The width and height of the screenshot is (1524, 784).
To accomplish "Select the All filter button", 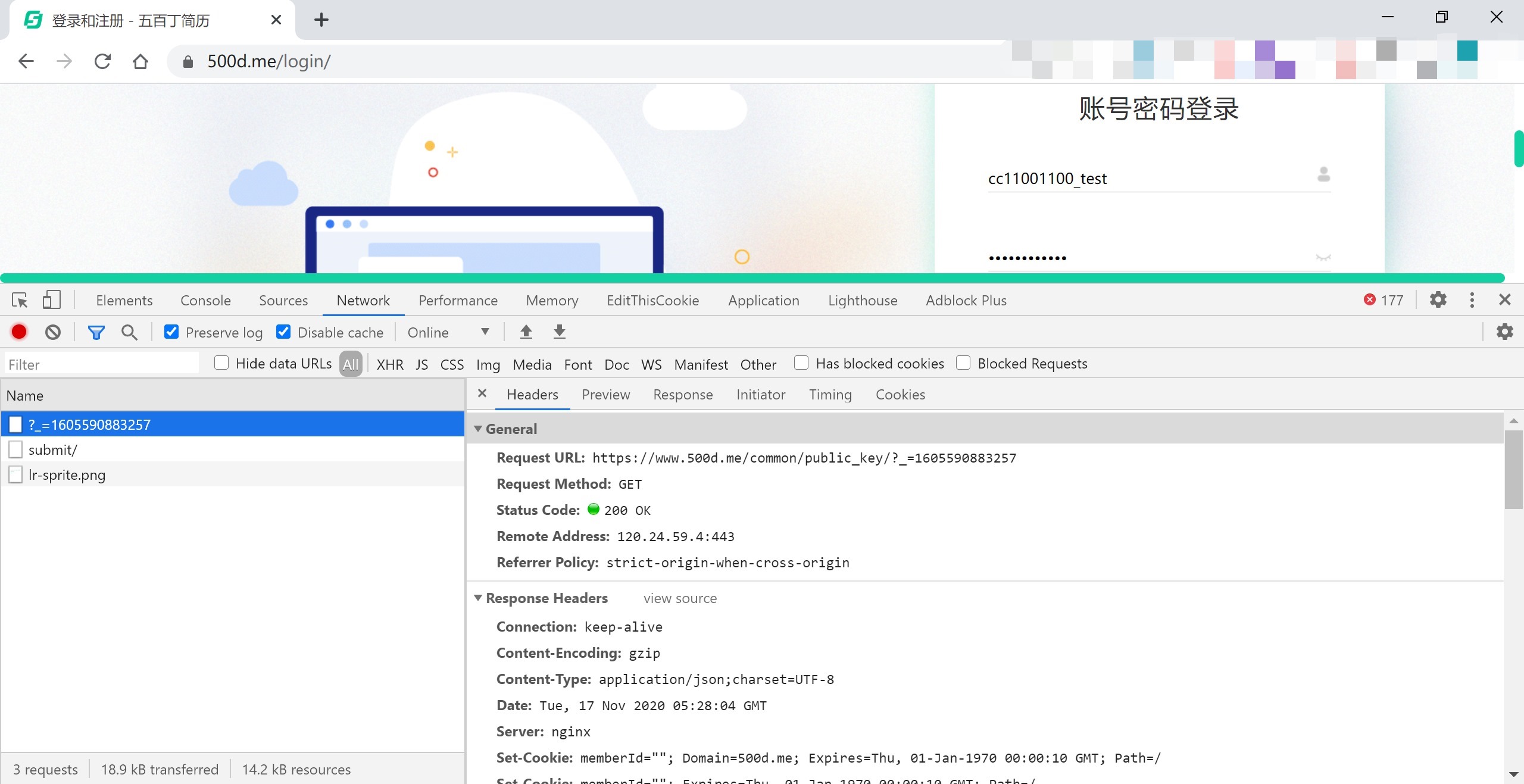I will [351, 364].
